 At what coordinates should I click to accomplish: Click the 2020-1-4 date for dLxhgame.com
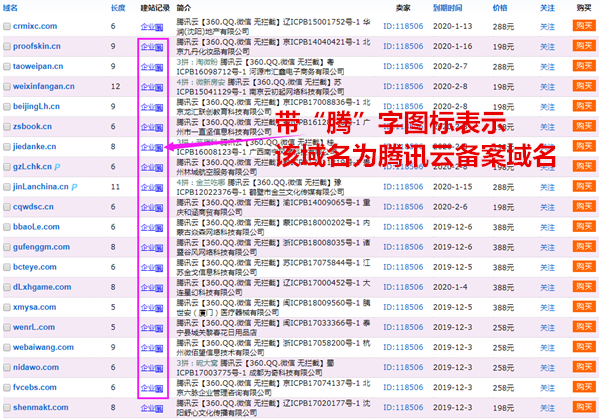point(450,287)
